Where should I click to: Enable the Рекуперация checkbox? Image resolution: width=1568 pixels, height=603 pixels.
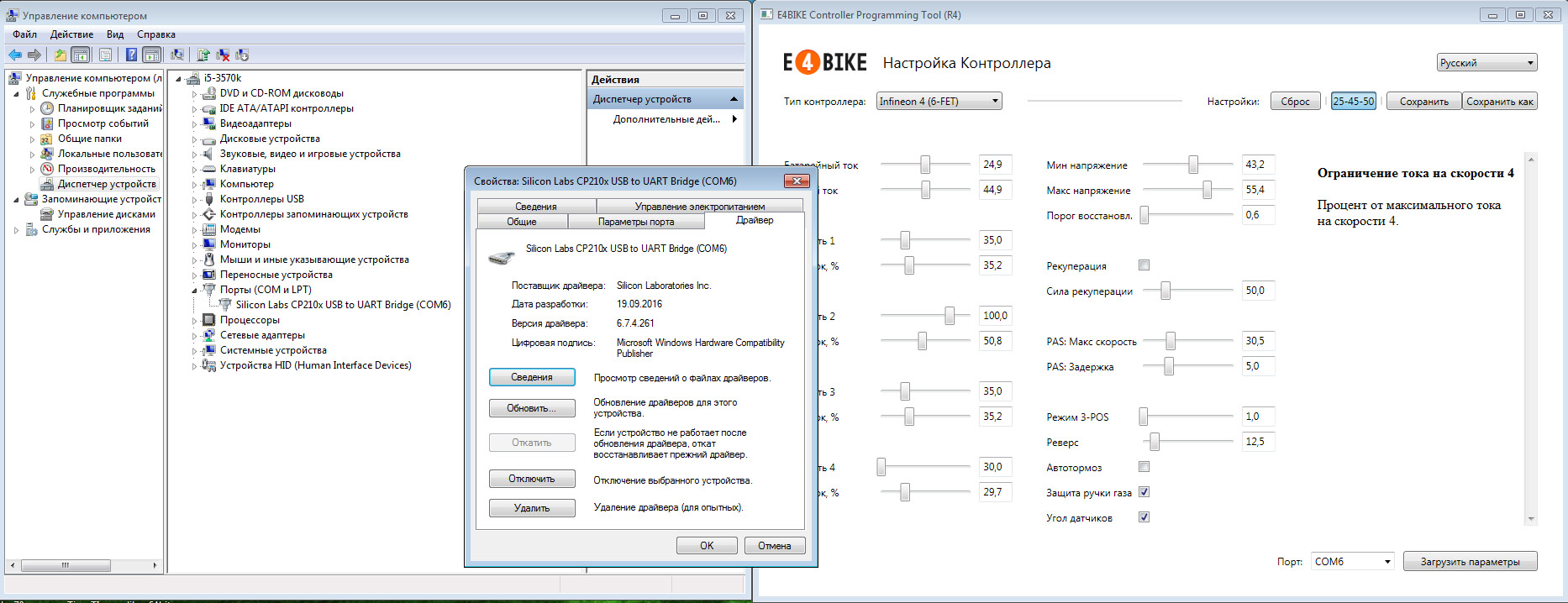1144,265
